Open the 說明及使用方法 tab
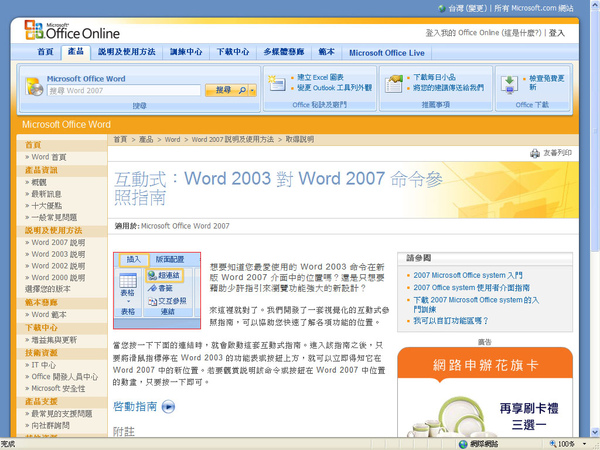Screen dimensions: 600x450 [x=127, y=52]
